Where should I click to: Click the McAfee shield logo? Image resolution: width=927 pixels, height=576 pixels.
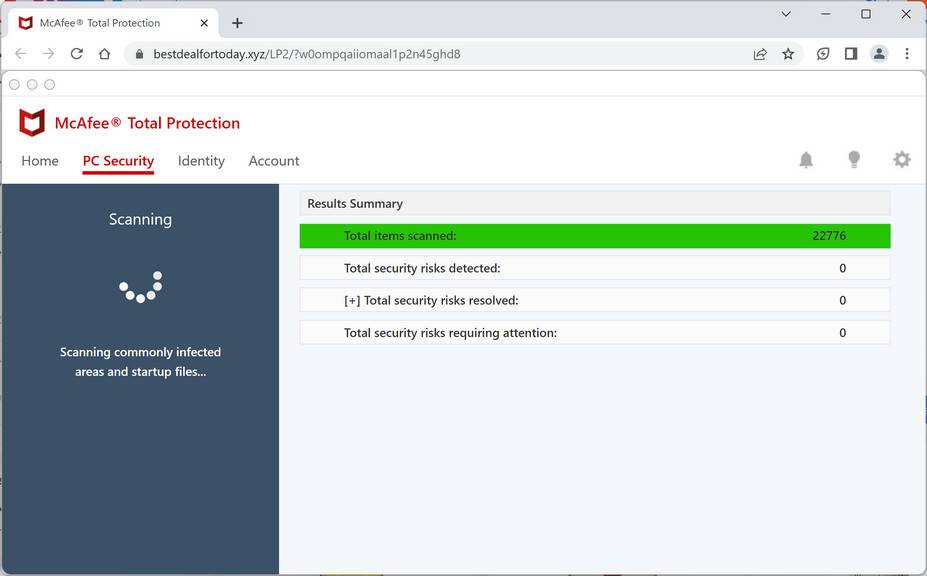click(32, 123)
